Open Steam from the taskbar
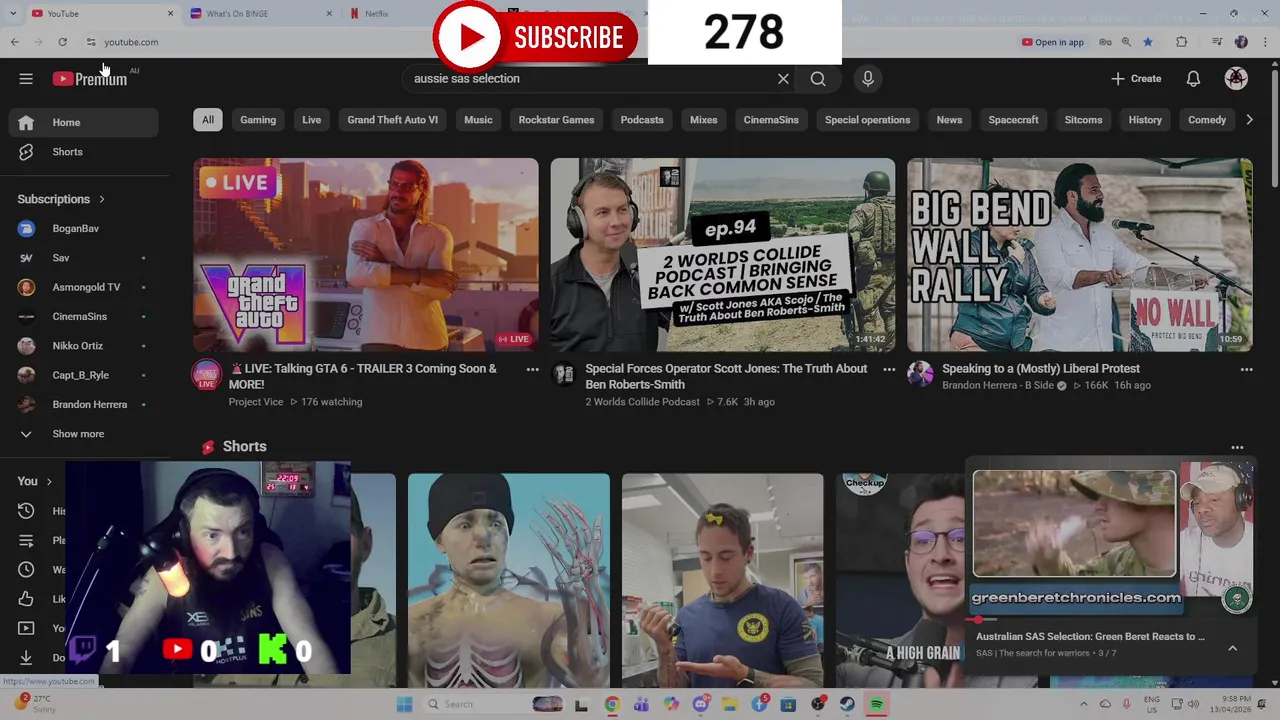 click(847, 704)
